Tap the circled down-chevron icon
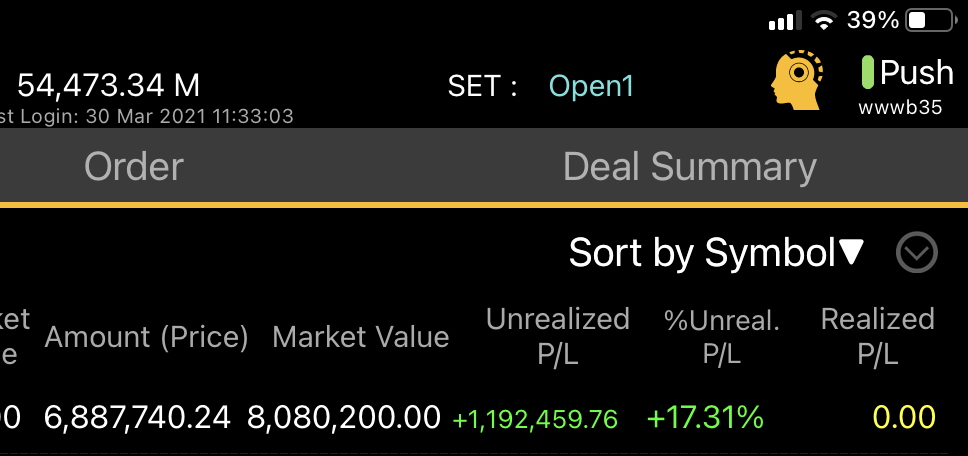This screenshot has height=456, width=968. (916, 253)
